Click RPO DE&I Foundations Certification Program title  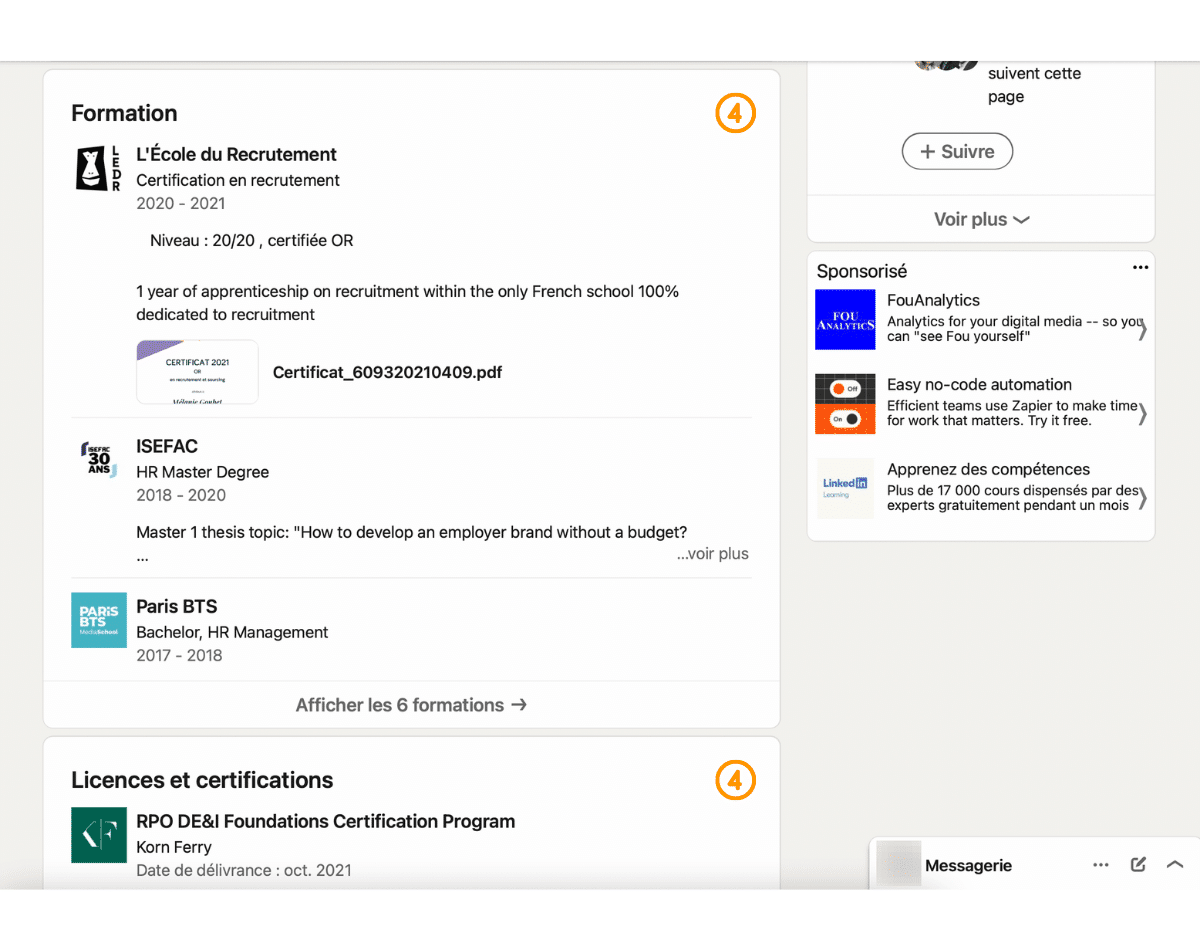pos(325,821)
